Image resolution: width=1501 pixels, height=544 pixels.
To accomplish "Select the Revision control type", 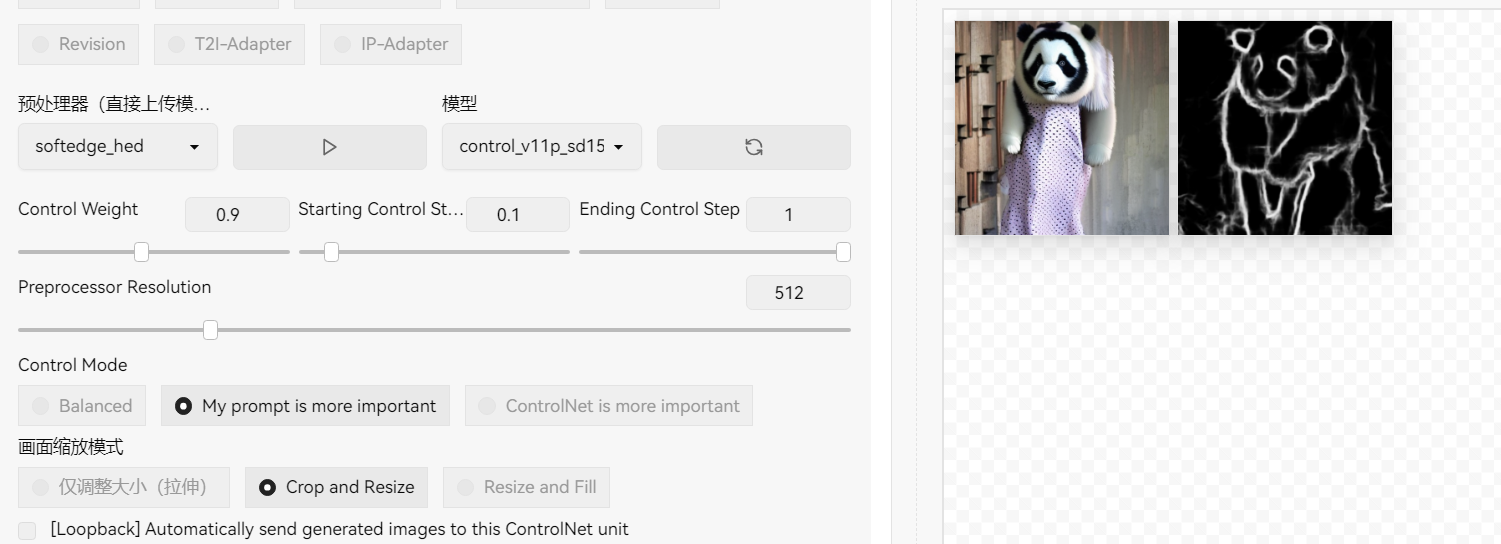I will point(41,44).
